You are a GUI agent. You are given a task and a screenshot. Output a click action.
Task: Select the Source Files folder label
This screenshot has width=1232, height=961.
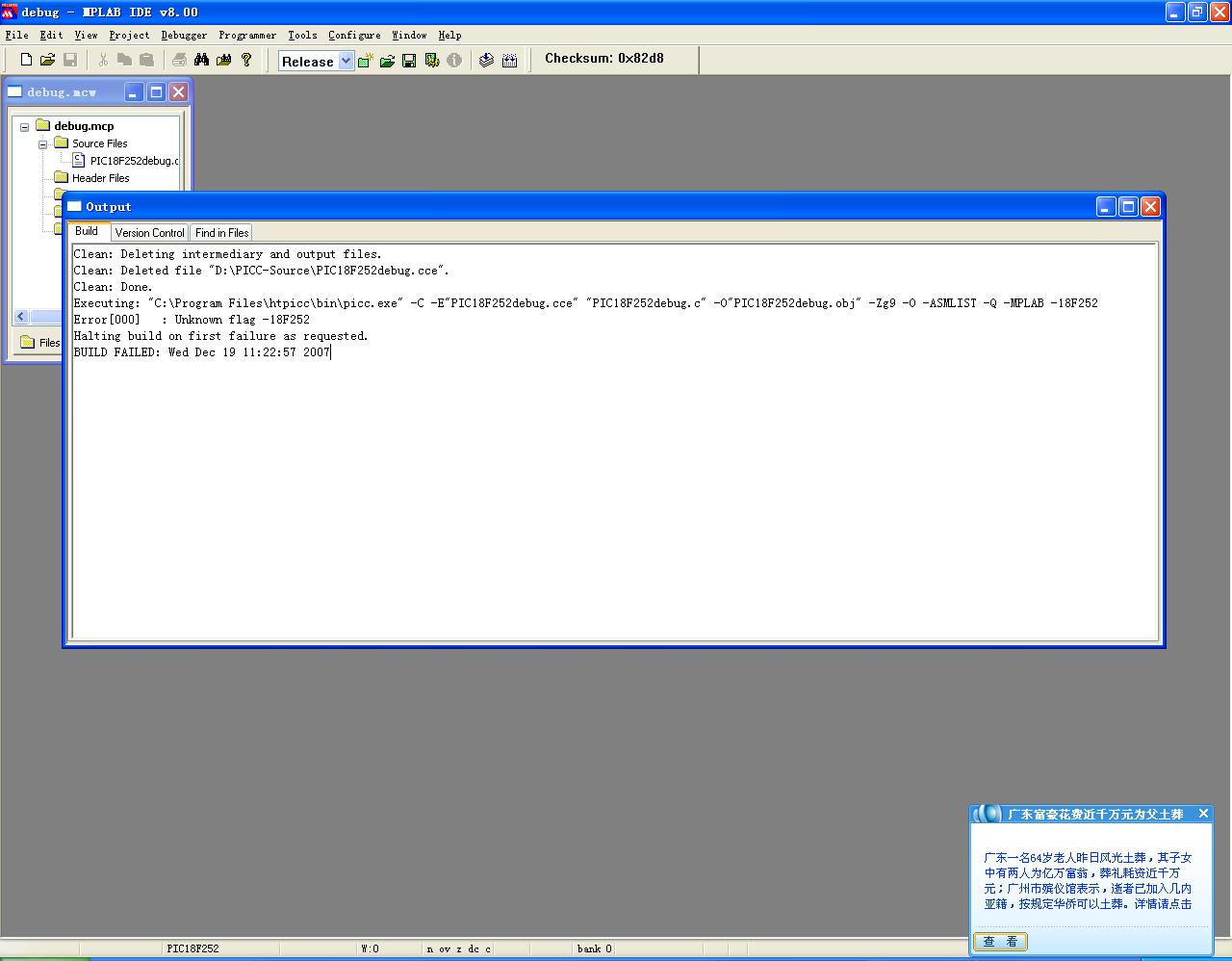click(x=99, y=143)
